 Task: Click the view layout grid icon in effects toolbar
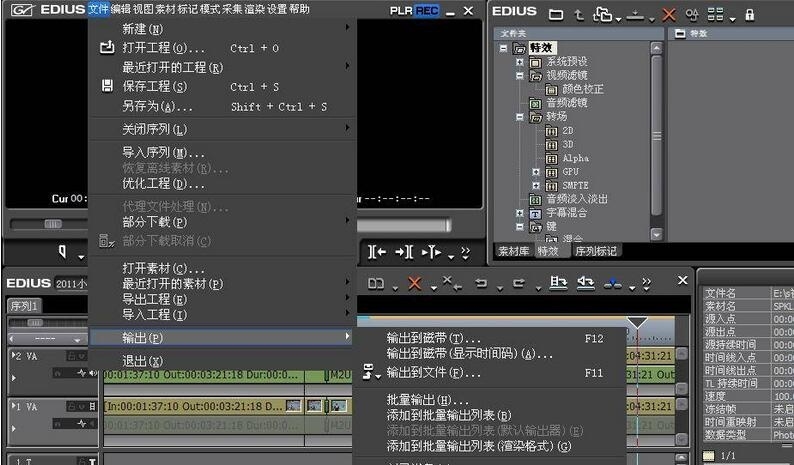715,15
